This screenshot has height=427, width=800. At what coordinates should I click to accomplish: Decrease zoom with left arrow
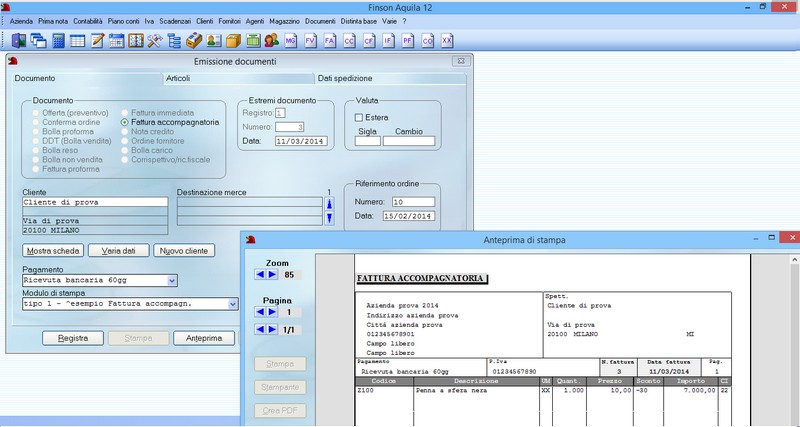[x=260, y=274]
